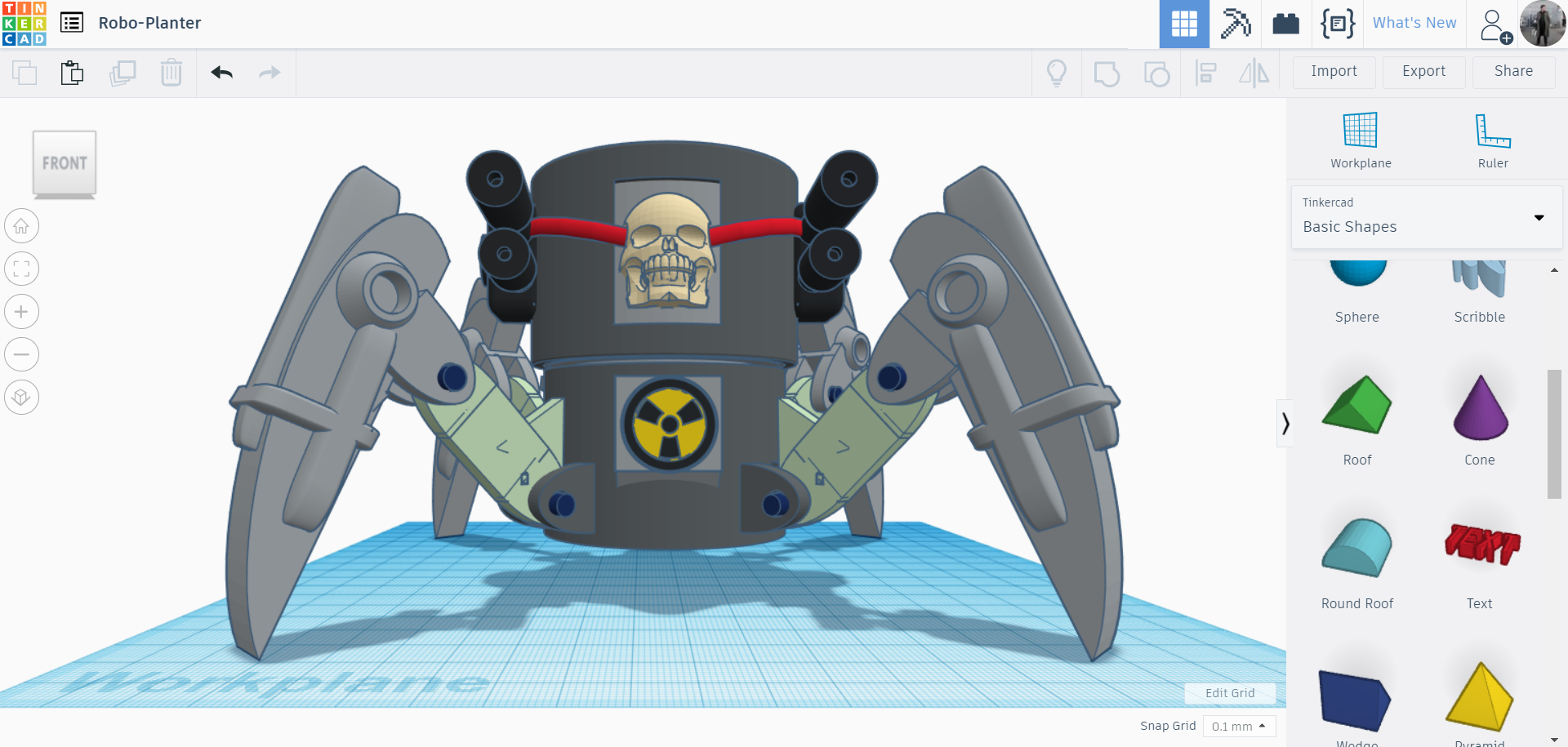Click the Export button
This screenshot has width=1568, height=747.
pyautogui.click(x=1424, y=72)
